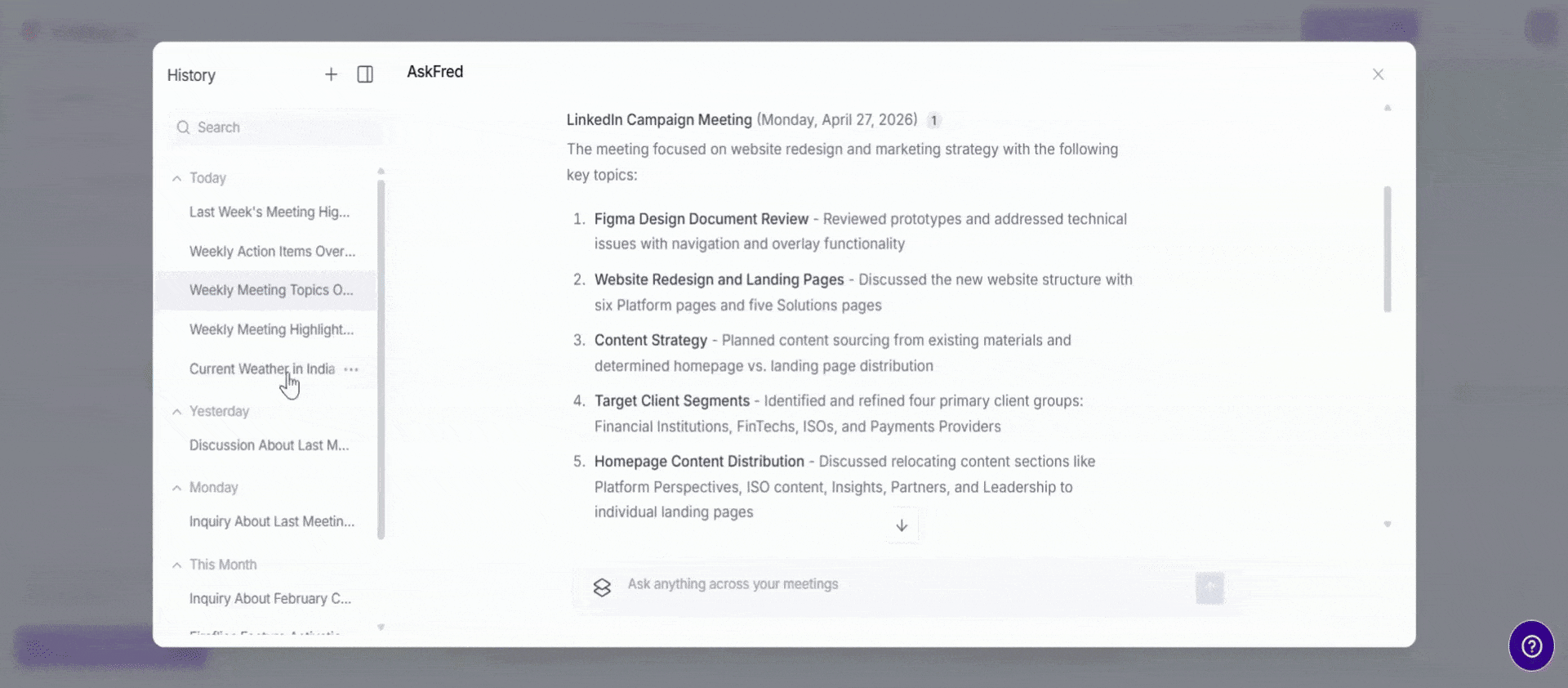Image resolution: width=1568 pixels, height=688 pixels.
Task: Open Weekly Action Items Over... chat
Action: tap(266, 252)
